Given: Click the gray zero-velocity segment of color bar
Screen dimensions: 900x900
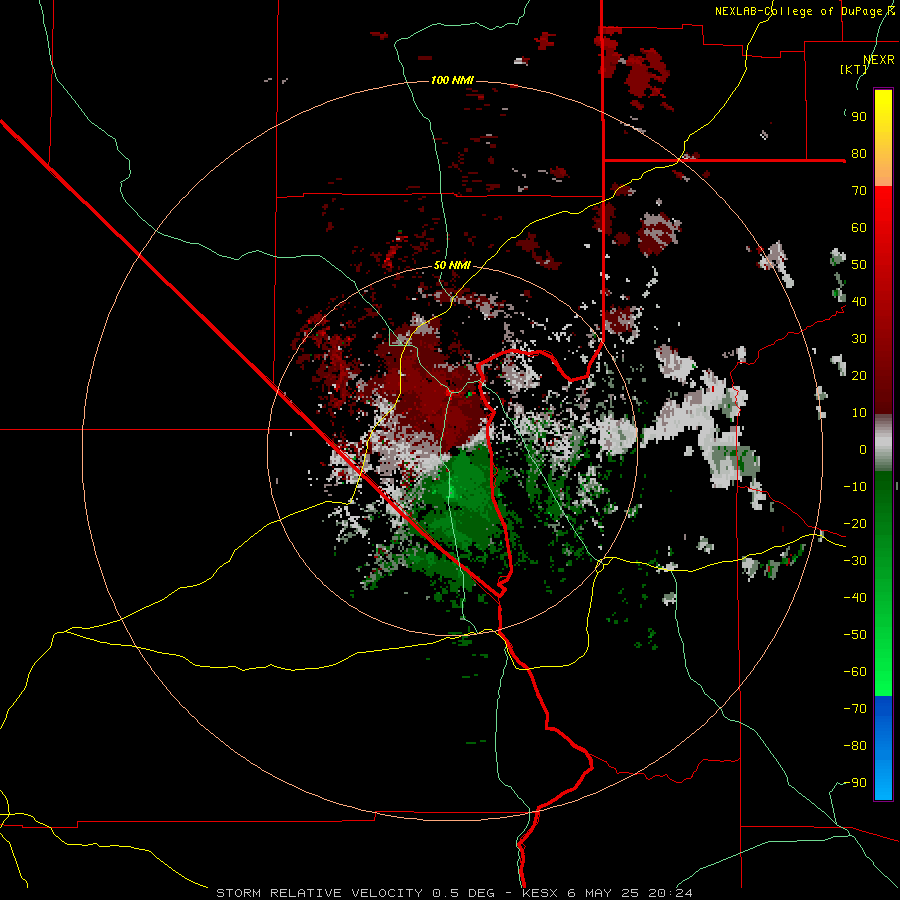Looking at the screenshot, I should (x=883, y=443).
